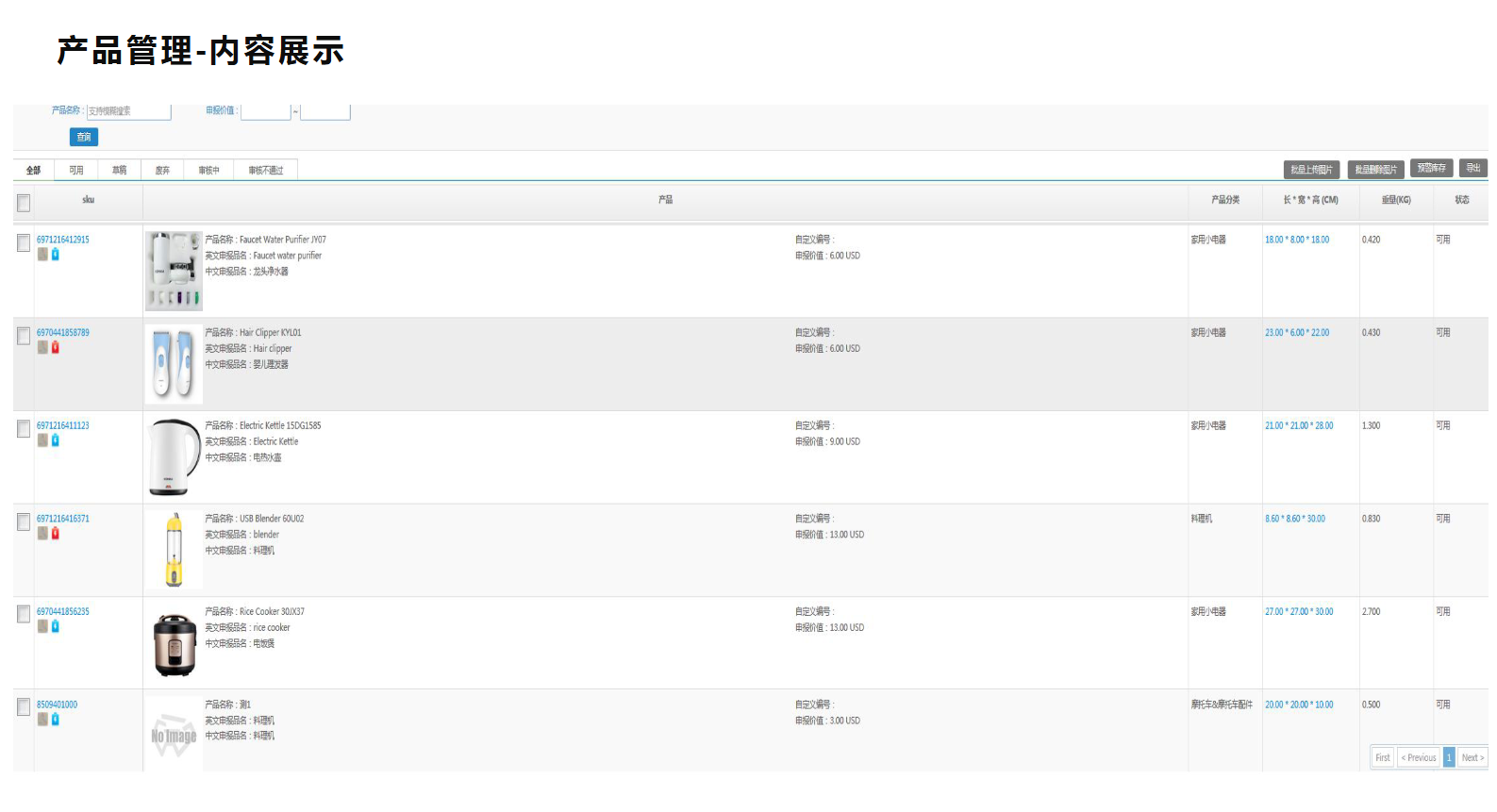Image resolution: width=1497 pixels, height=812 pixels.
Task: Check the box for the Hair Clipper row
Action: point(24,336)
